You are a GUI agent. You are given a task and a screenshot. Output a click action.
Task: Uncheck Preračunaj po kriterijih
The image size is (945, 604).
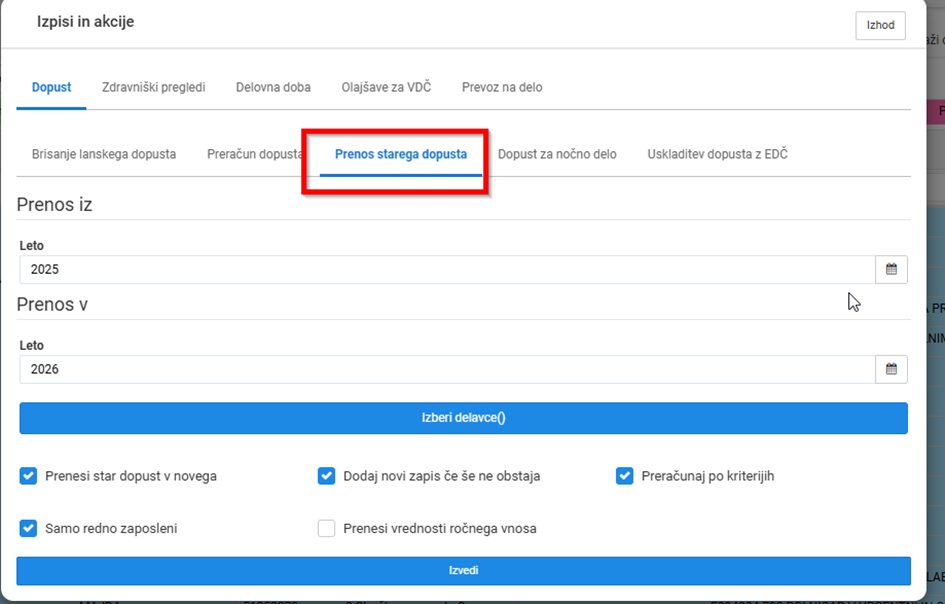tap(624, 476)
